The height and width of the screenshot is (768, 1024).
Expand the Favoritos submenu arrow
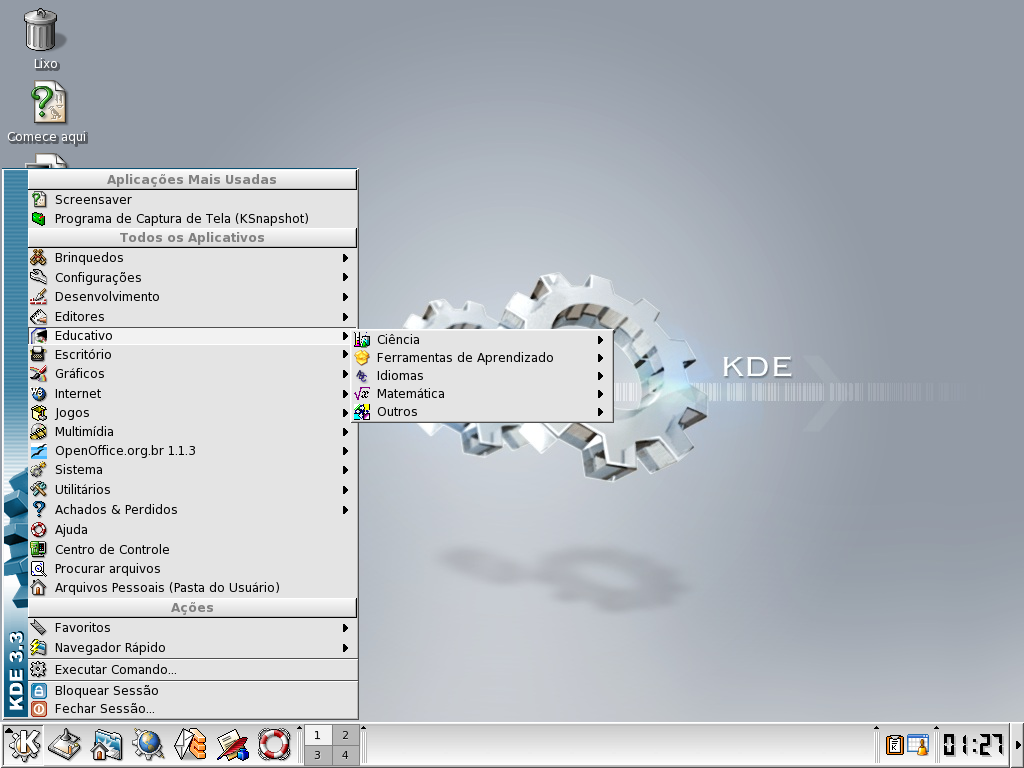tap(345, 628)
